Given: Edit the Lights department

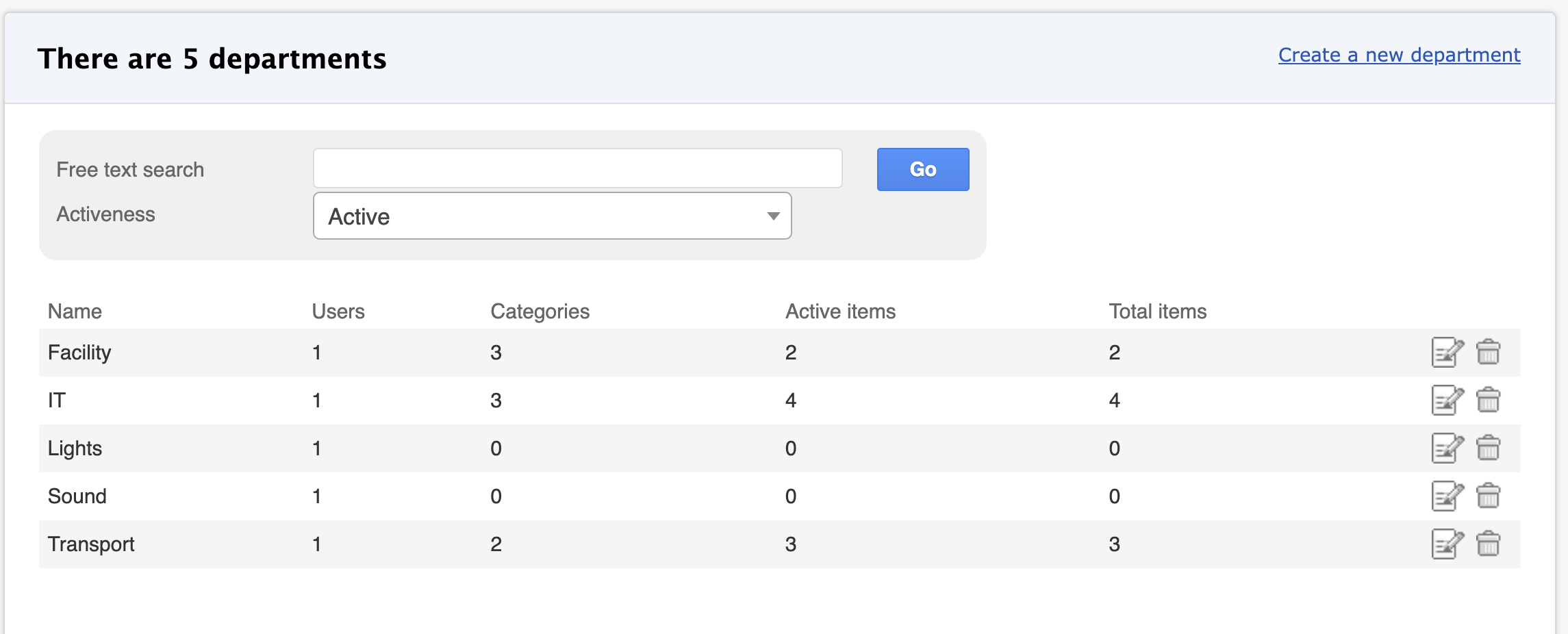Looking at the screenshot, I should pyautogui.click(x=1447, y=448).
